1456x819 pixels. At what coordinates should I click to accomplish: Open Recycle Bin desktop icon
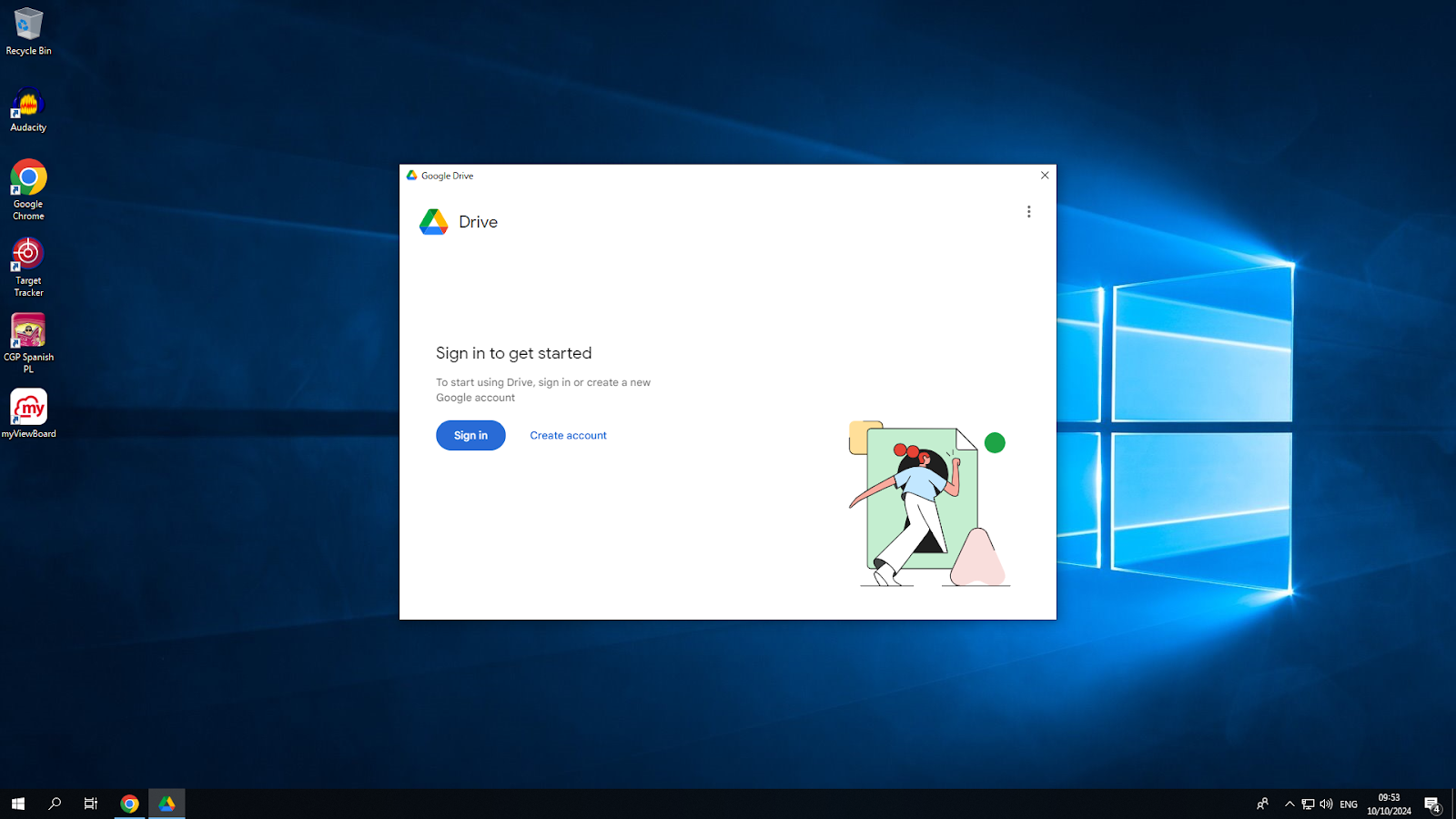[28, 31]
